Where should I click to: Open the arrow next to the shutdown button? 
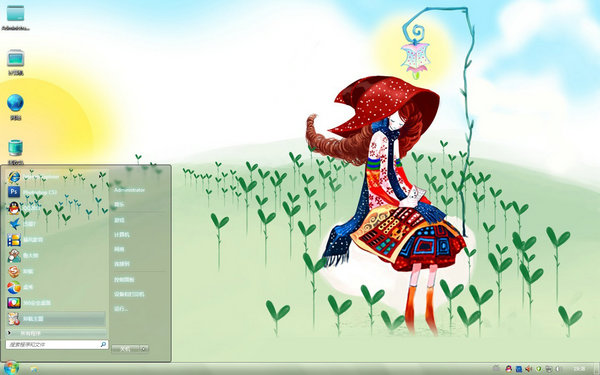pos(143,349)
